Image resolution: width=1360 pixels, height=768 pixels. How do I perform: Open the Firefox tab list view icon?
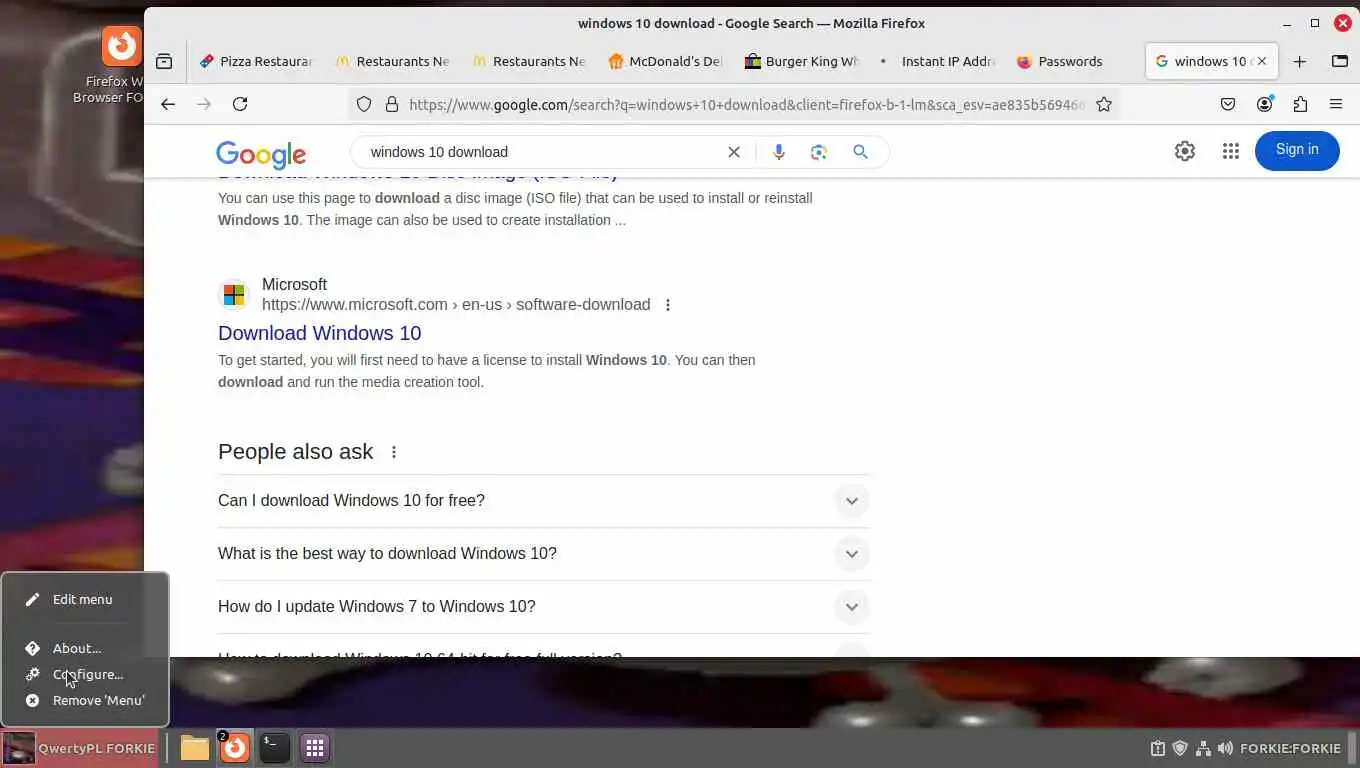pos(164,61)
